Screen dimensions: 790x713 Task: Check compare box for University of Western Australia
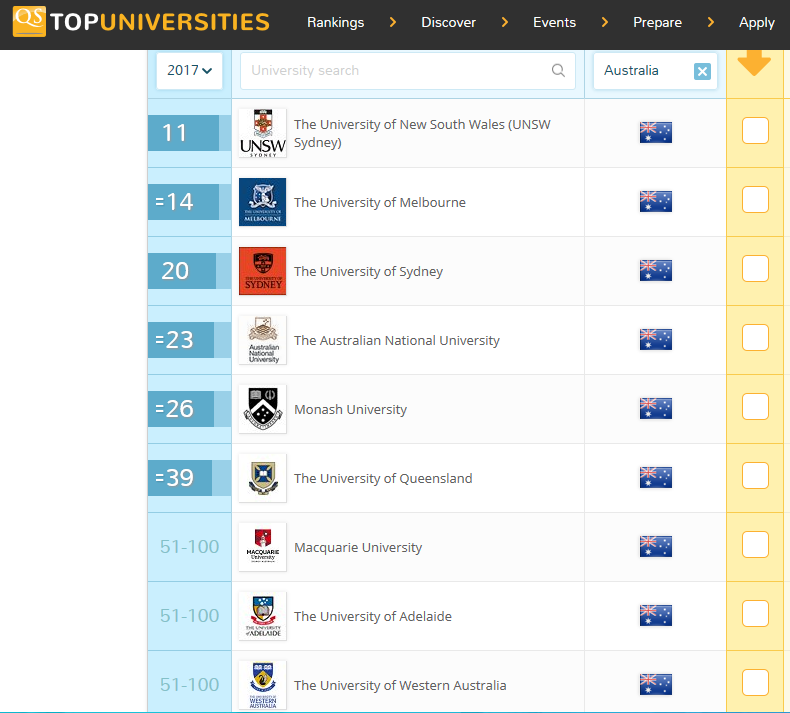point(755,683)
